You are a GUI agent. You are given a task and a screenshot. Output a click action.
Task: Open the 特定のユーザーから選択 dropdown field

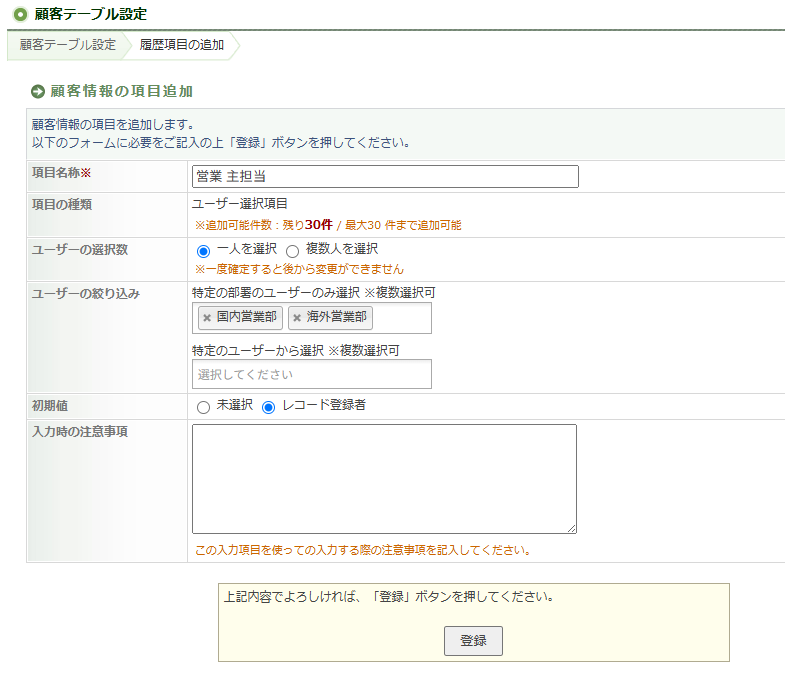coord(311,374)
